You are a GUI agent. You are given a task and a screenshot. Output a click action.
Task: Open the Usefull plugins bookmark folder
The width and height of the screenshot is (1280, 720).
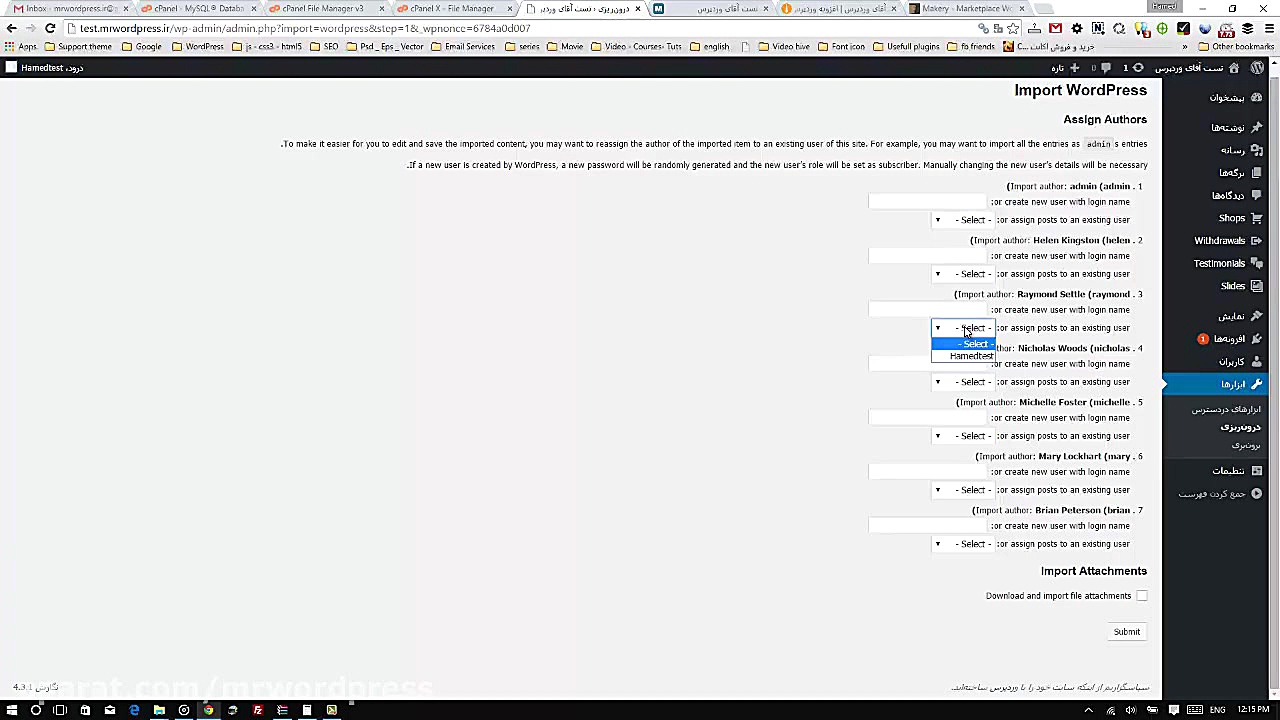(906, 46)
